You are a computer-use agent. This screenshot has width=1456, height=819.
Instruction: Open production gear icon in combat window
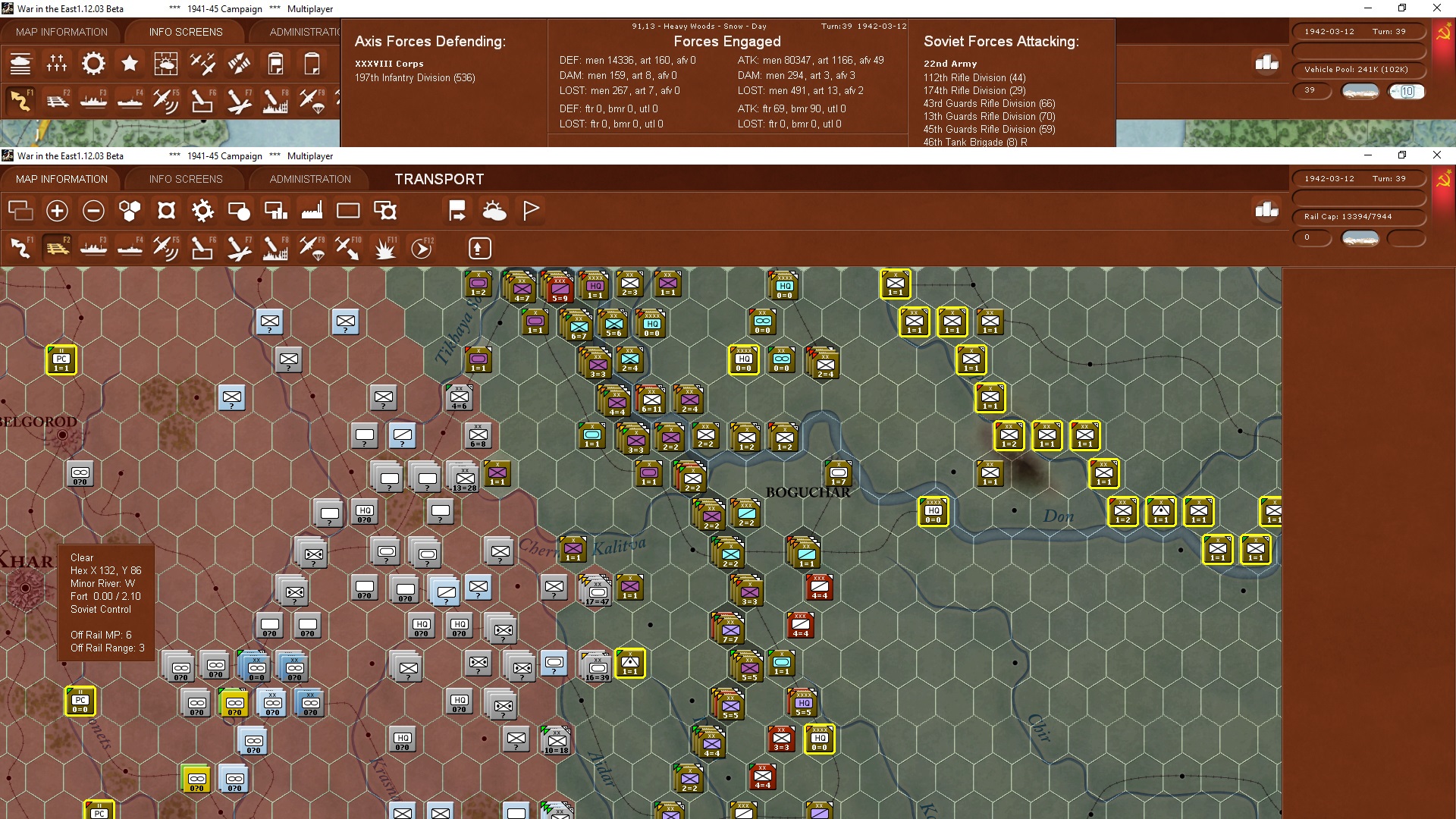tap(93, 64)
